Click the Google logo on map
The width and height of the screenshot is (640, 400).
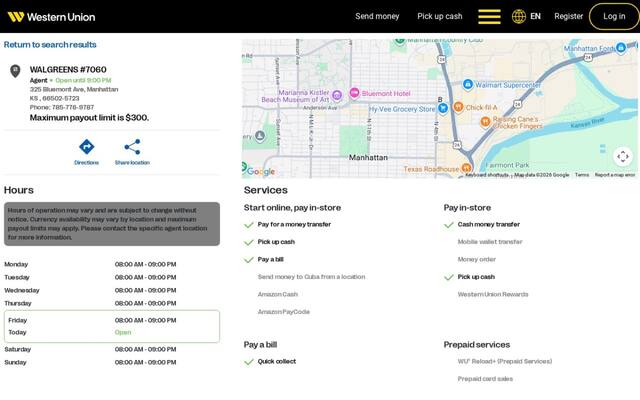click(260, 171)
